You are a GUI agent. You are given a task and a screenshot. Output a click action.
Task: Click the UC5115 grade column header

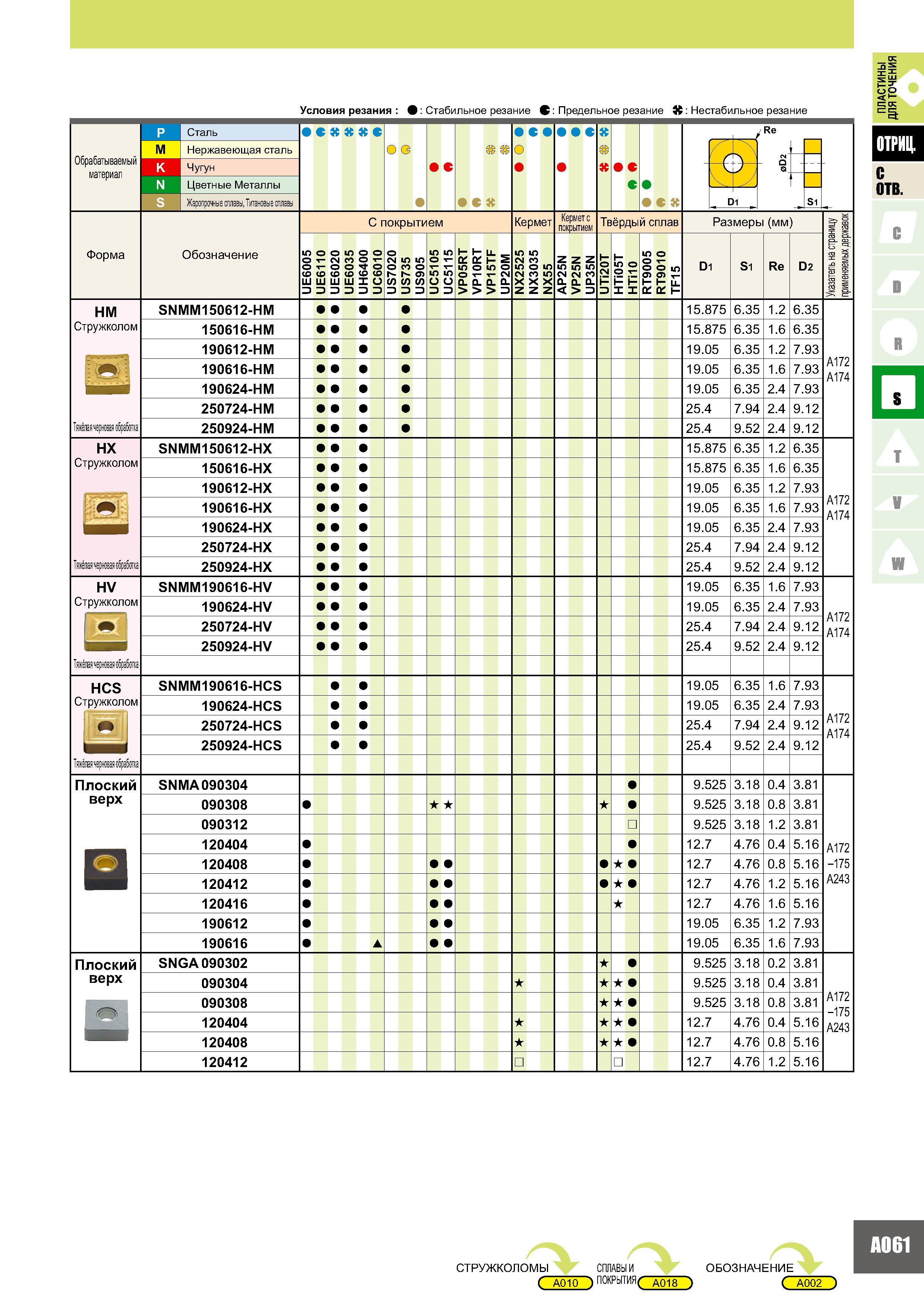pos(448,272)
